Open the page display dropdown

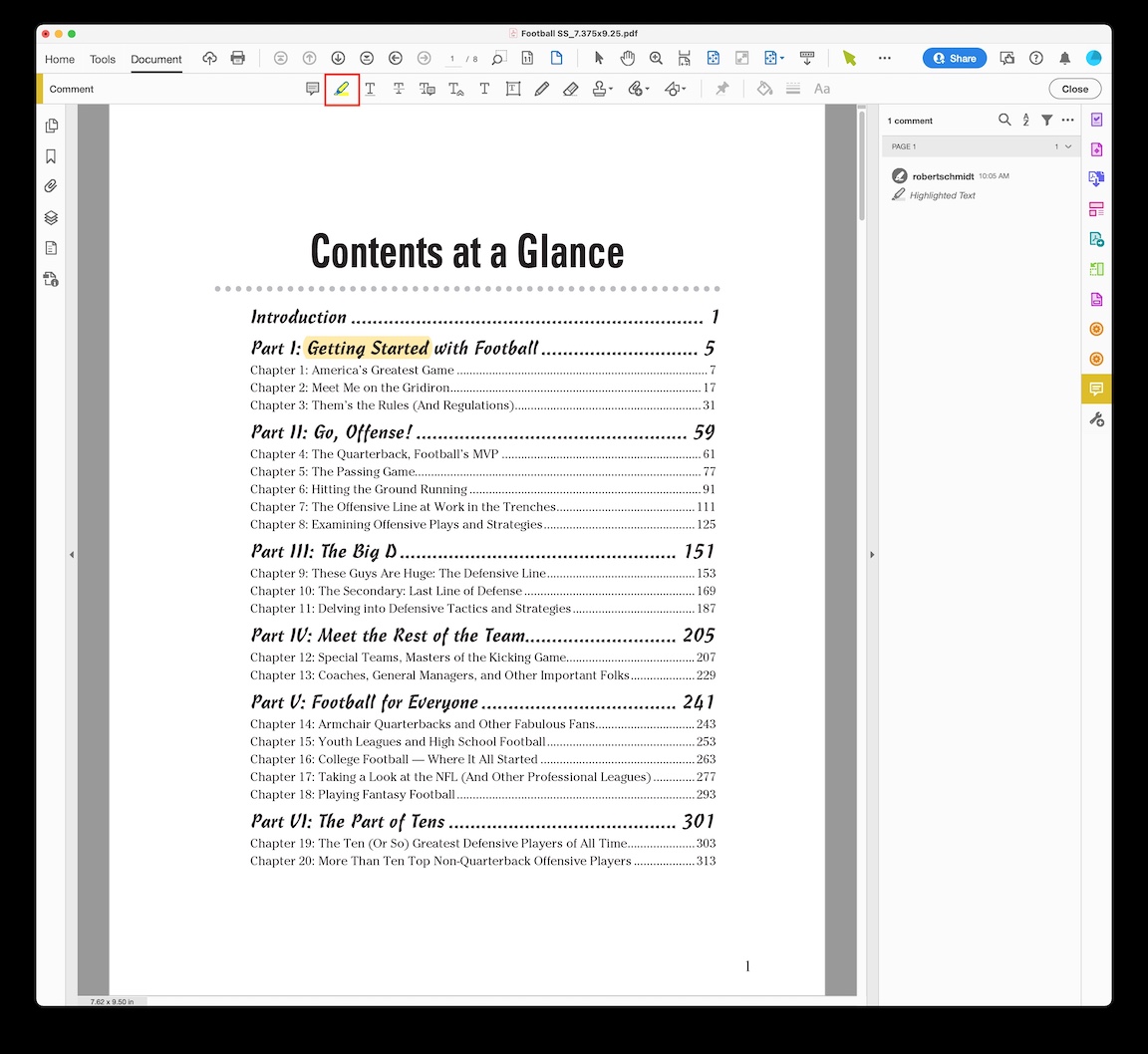click(774, 58)
